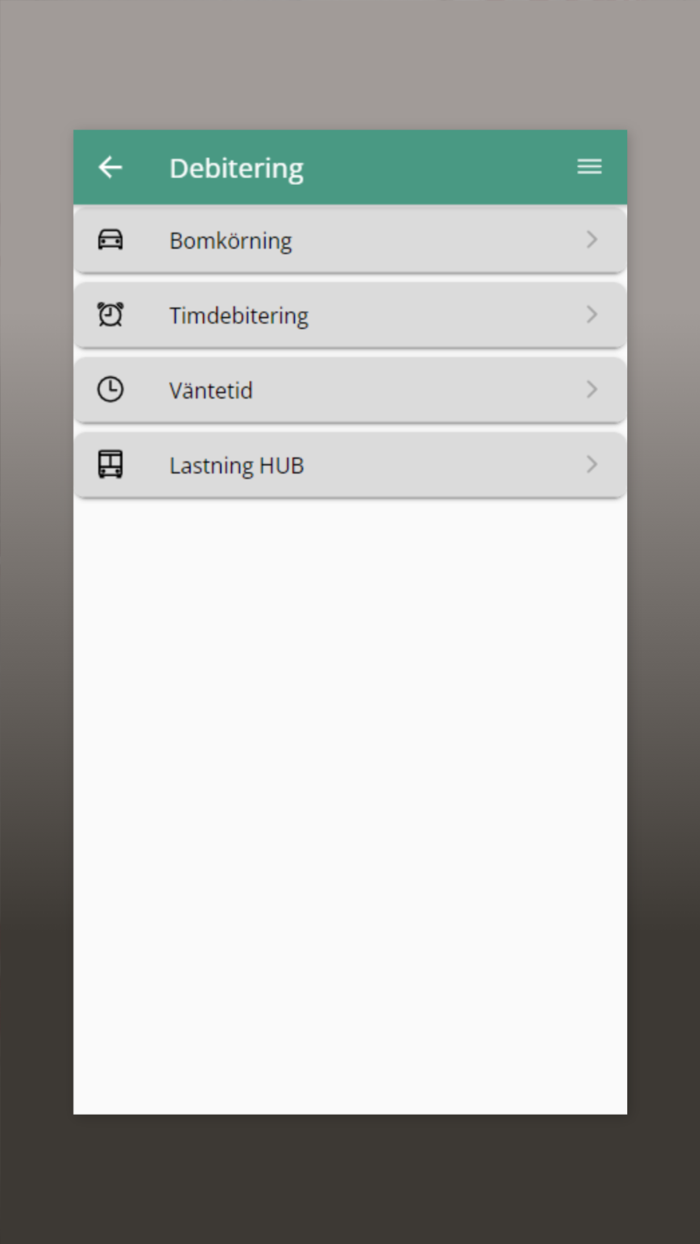Screen dimensions: 700x1244
Task: Expand Väntetid via its right chevron
Action: [592, 390]
